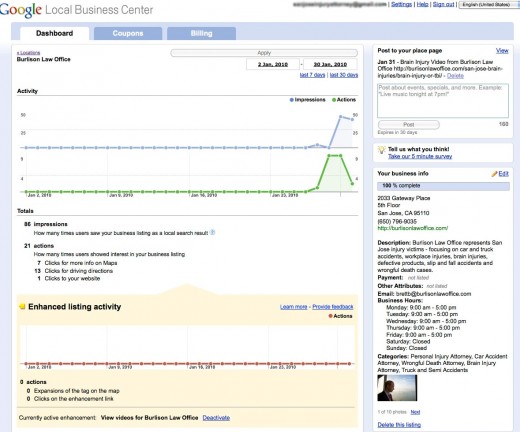Screen dimensions: 520x432
Task: Click 'Monday: 9:00 am - 5:00 pm' hours
Action: (421, 308)
